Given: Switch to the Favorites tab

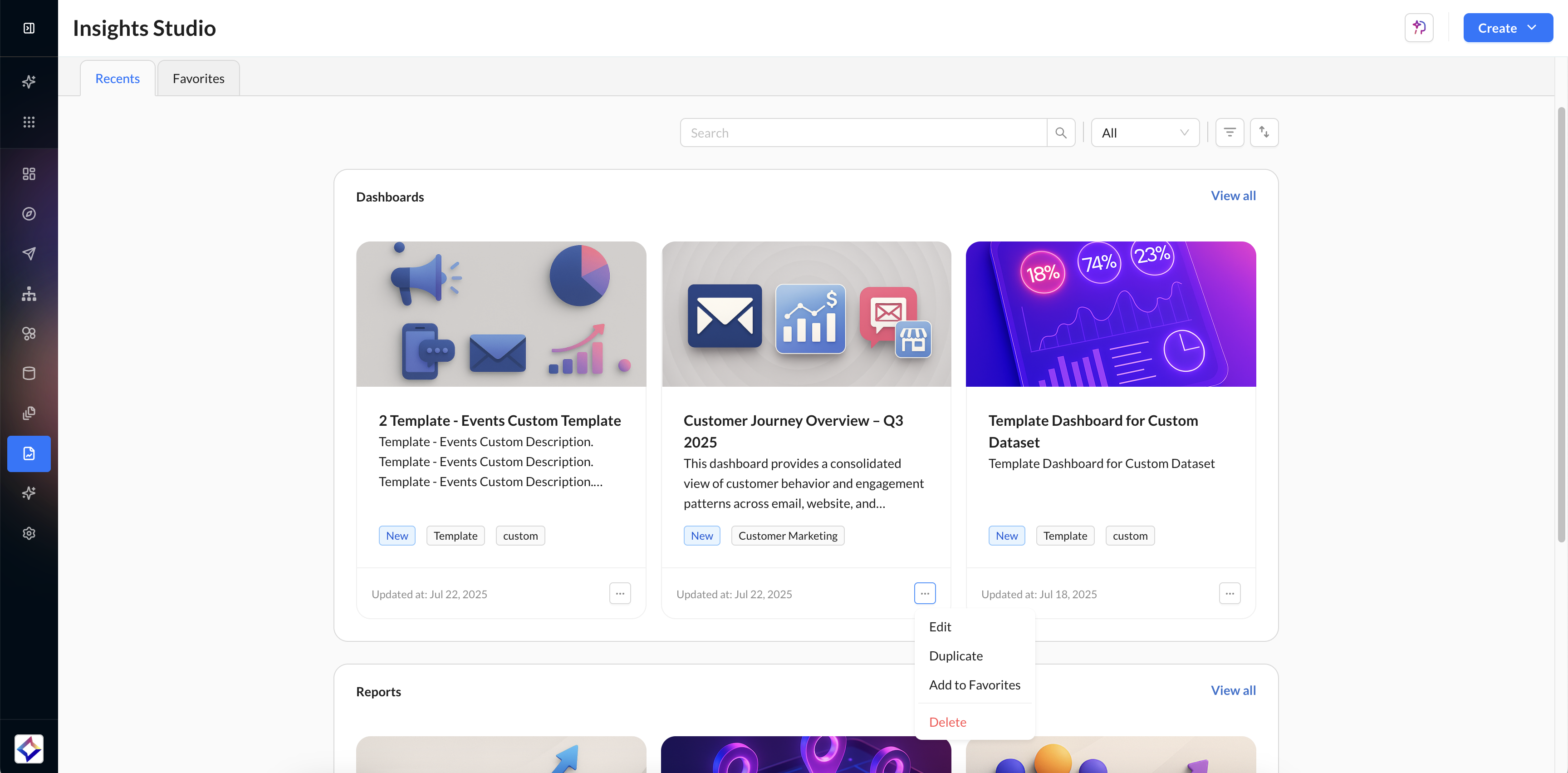Looking at the screenshot, I should (198, 79).
